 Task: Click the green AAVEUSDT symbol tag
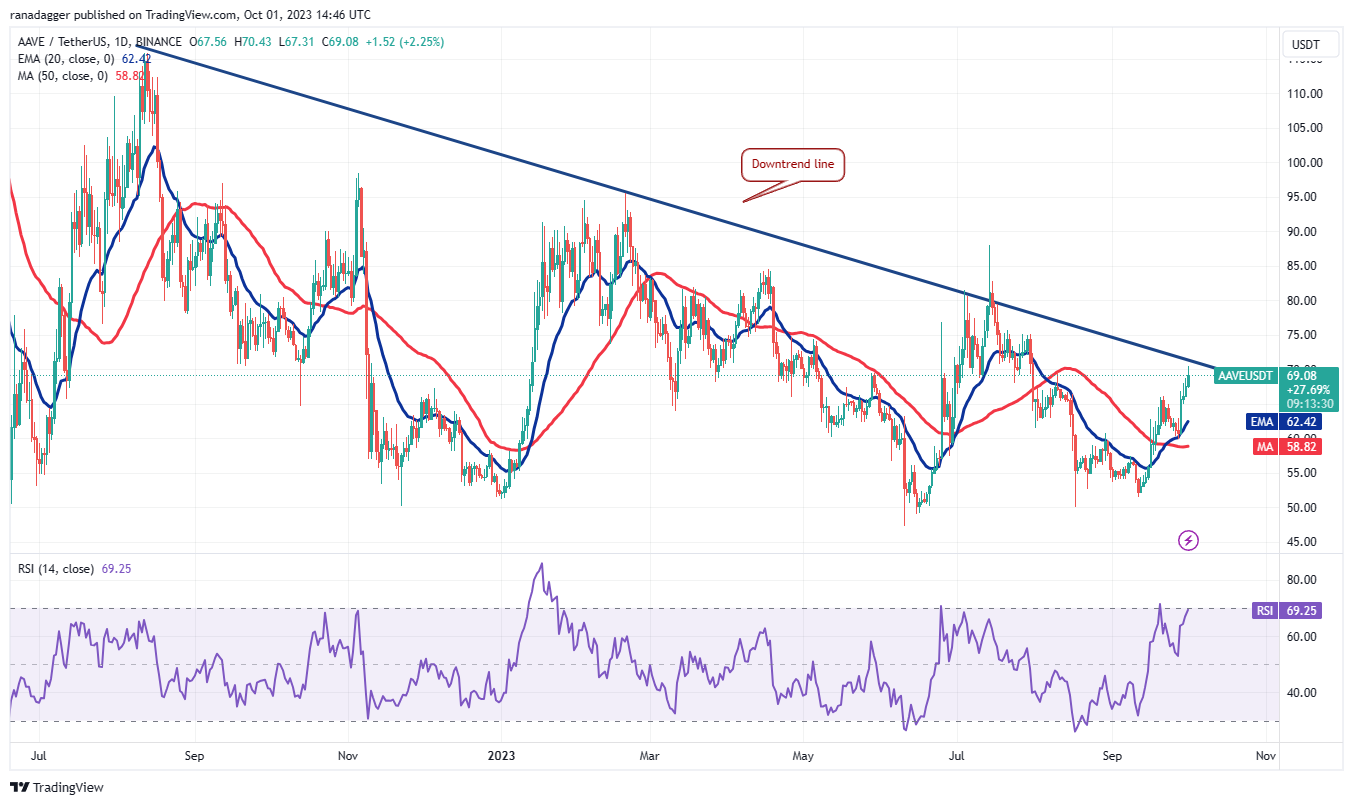tap(1245, 376)
